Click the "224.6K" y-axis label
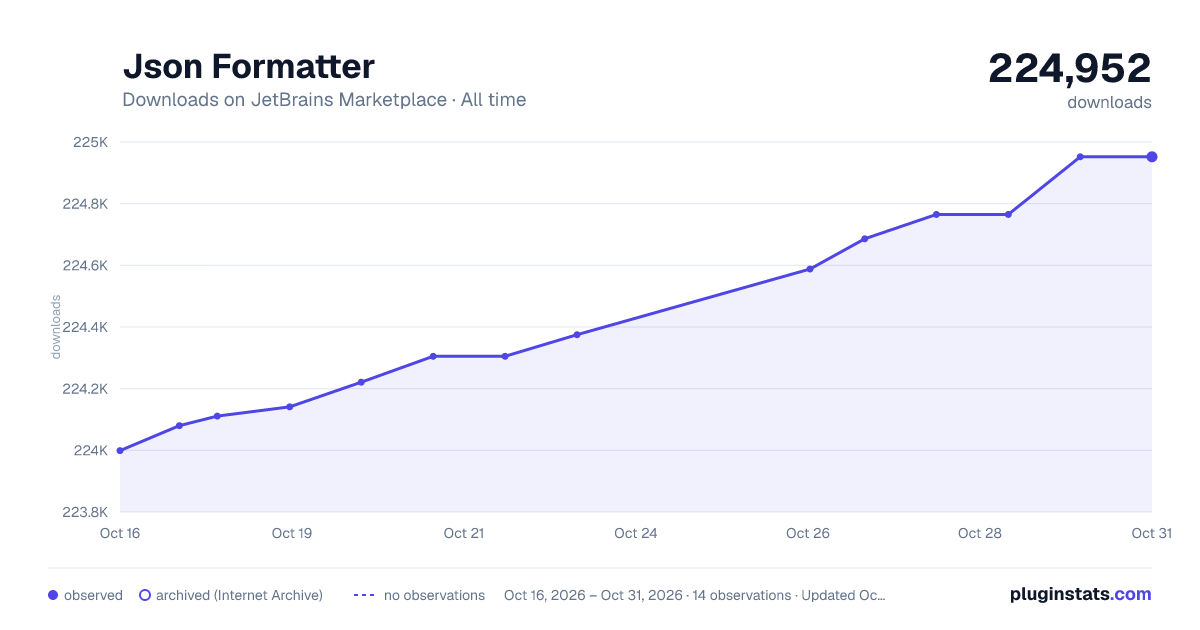The width and height of the screenshot is (1200, 630). [x=85, y=266]
